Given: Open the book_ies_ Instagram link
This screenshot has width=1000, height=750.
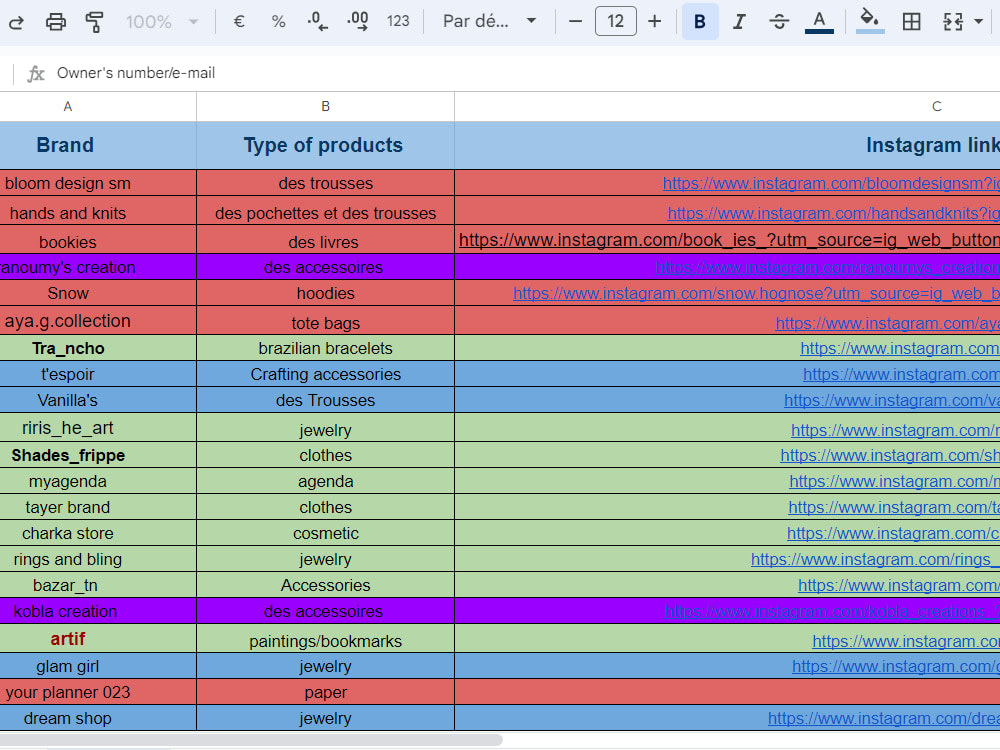Looking at the screenshot, I should 729,240.
